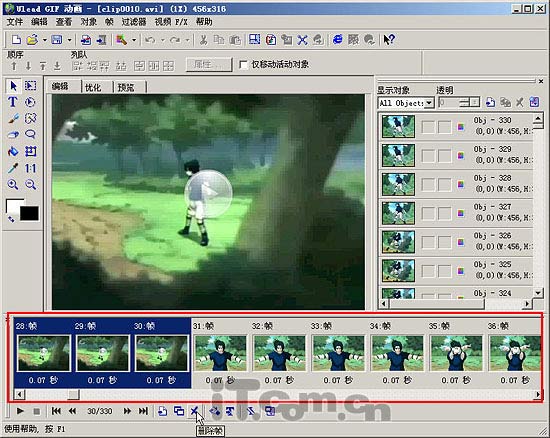Switch to the 编辑 tab

tap(61, 86)
